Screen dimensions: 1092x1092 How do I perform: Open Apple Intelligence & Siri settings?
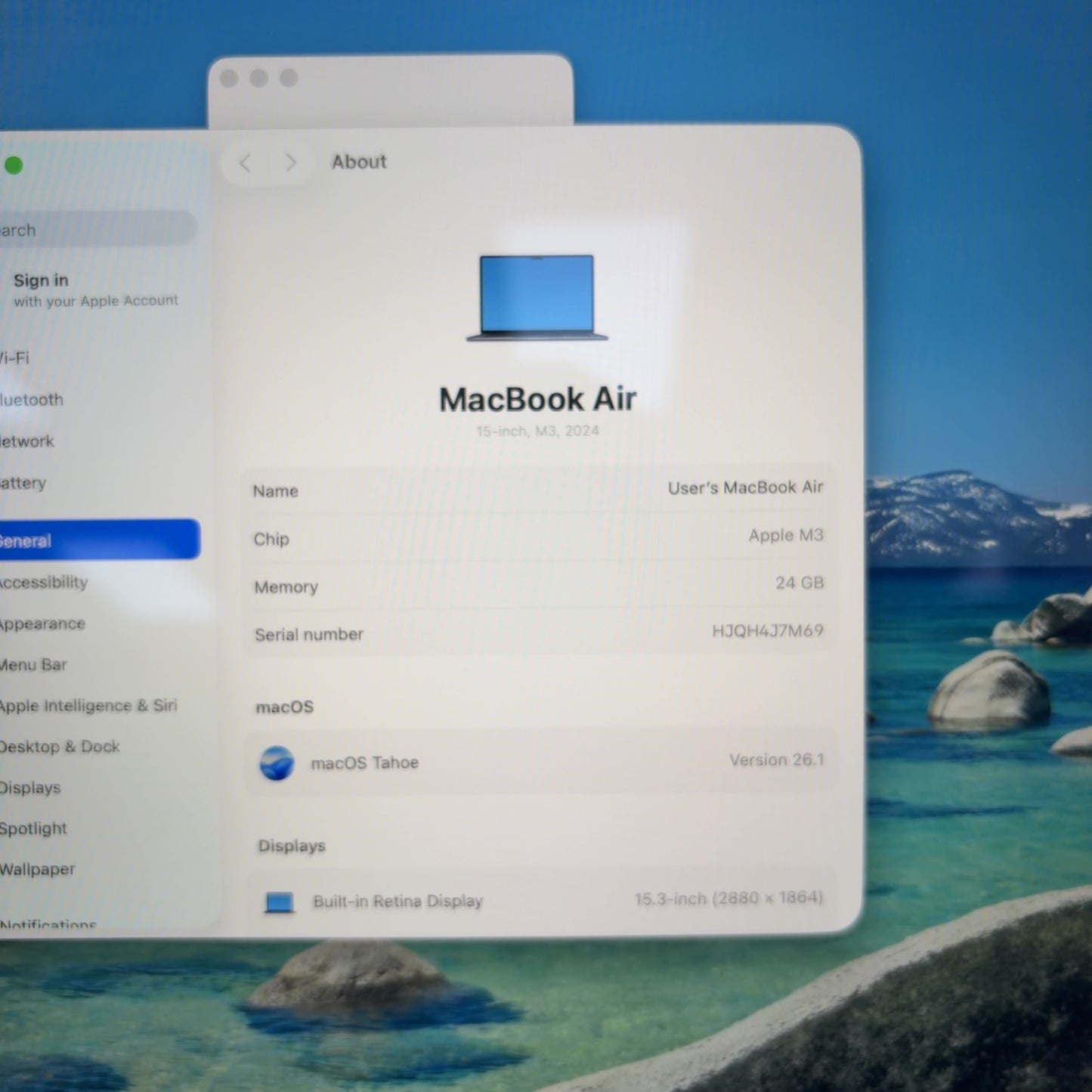coord(88,705)
